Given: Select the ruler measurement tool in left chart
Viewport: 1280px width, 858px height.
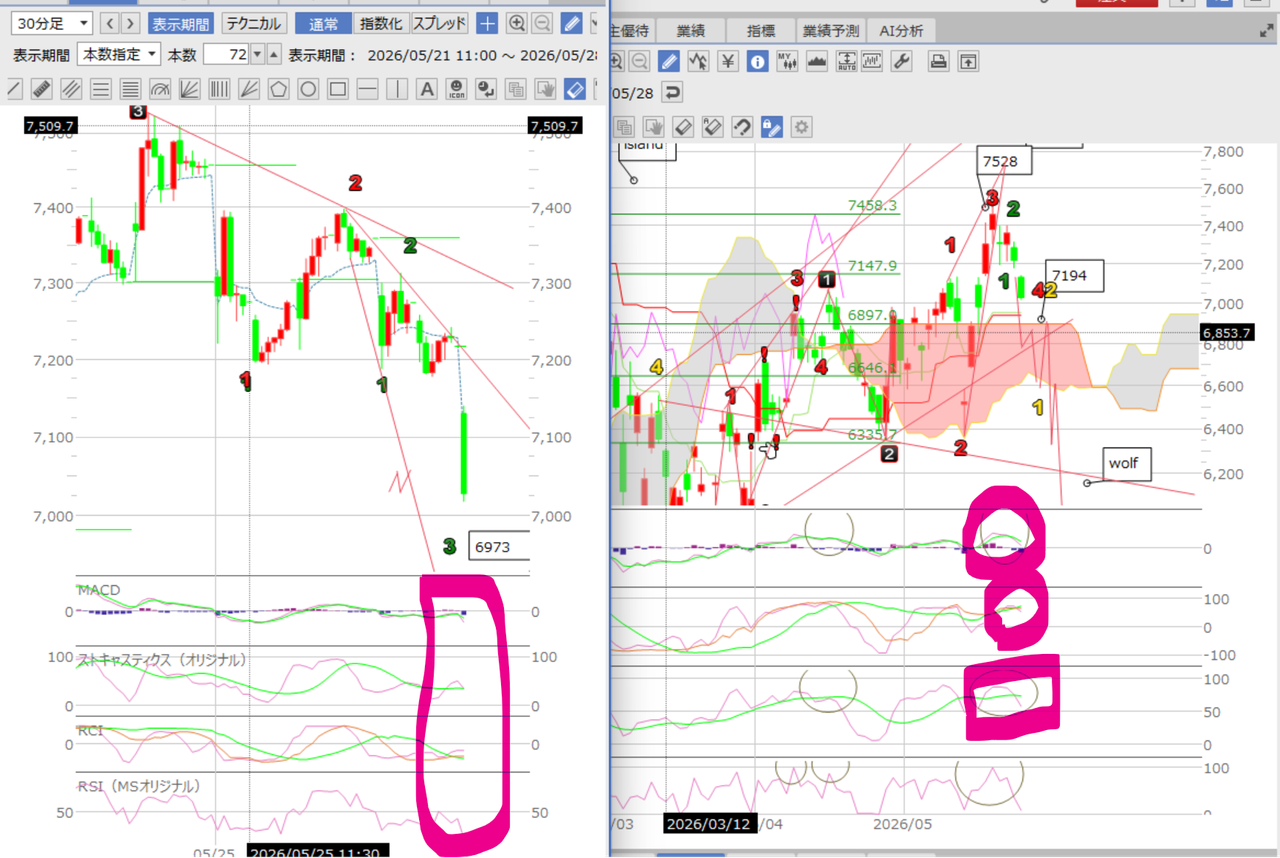Looking at the screenshot, I should (42, 89).
